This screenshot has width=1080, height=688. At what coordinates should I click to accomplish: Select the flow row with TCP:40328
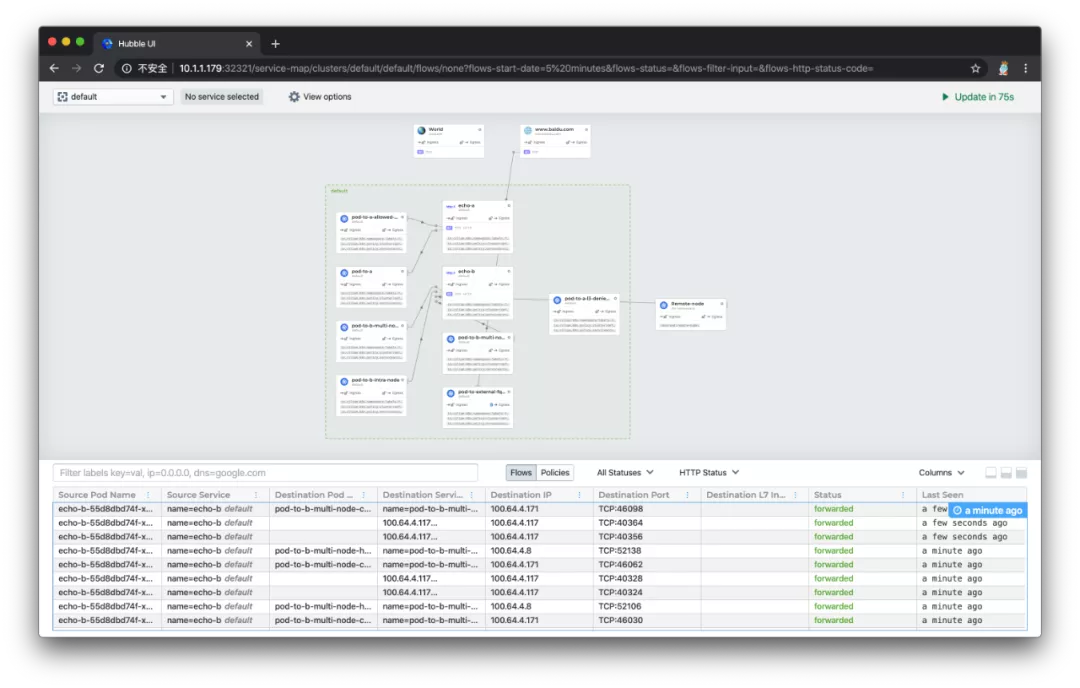[540, 578]
